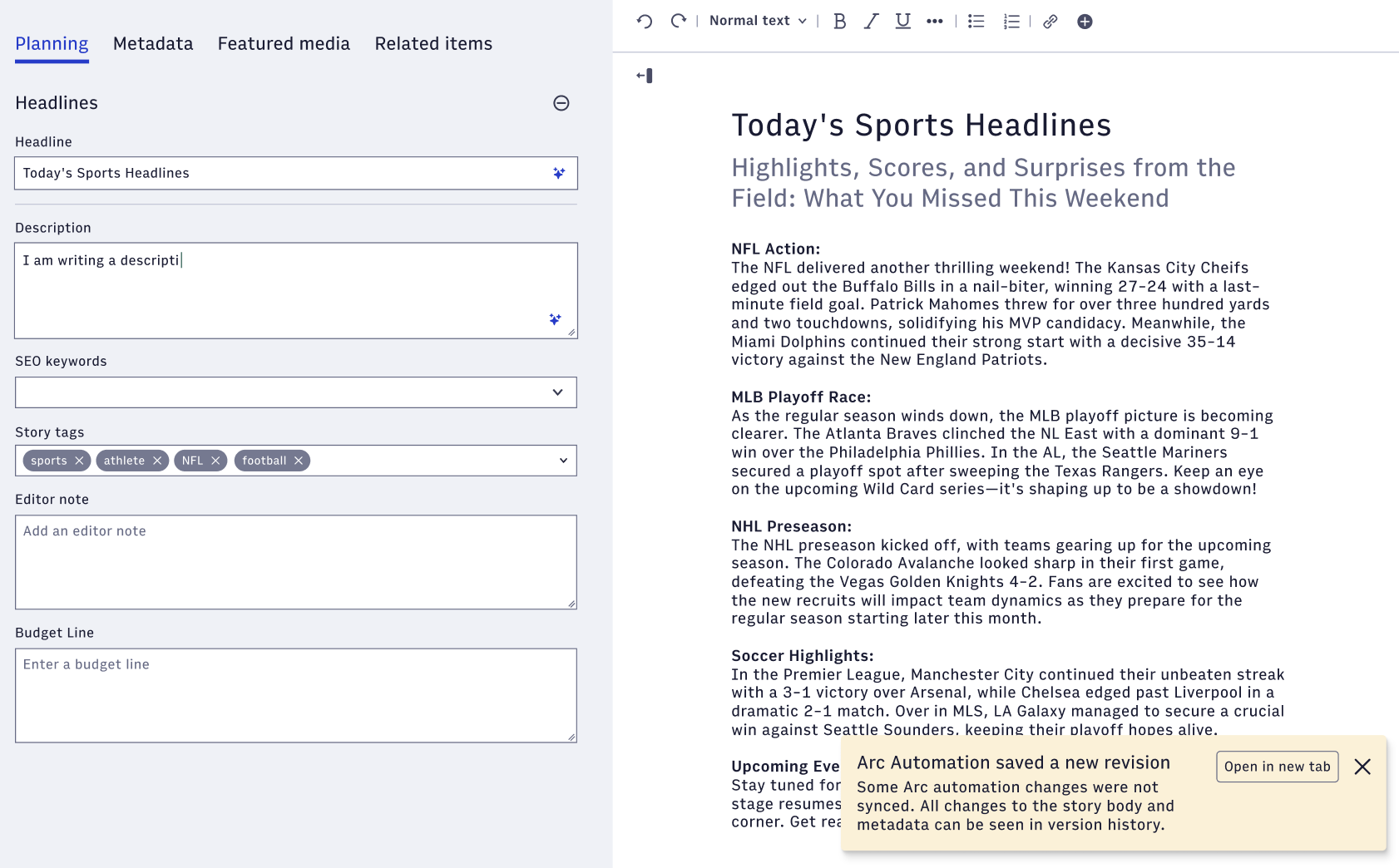1399x868 pixels.
Task: Expand the Story tags dropdown
Action: [563, 461]
